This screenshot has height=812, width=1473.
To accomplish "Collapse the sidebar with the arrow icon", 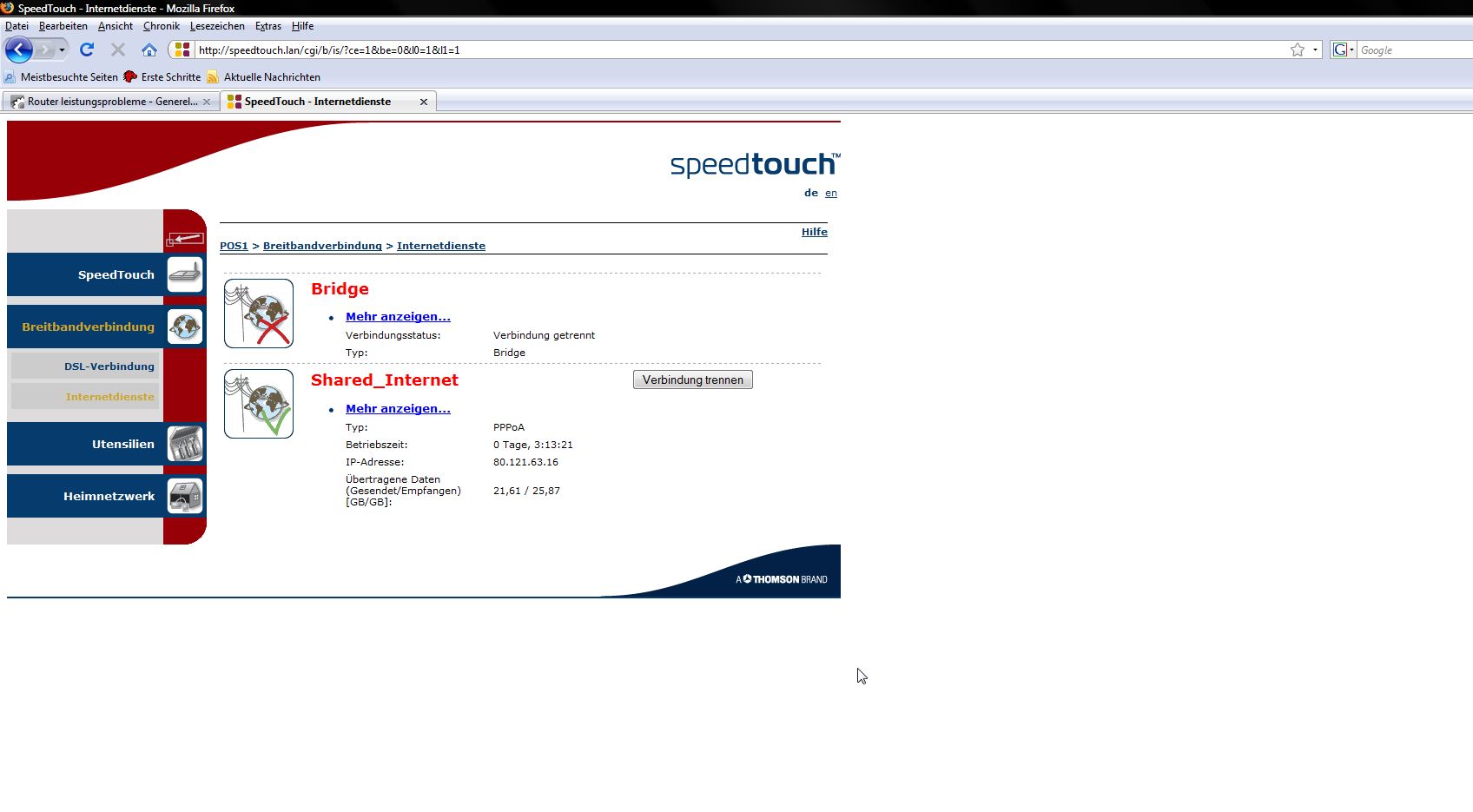I will click(186, 238).
